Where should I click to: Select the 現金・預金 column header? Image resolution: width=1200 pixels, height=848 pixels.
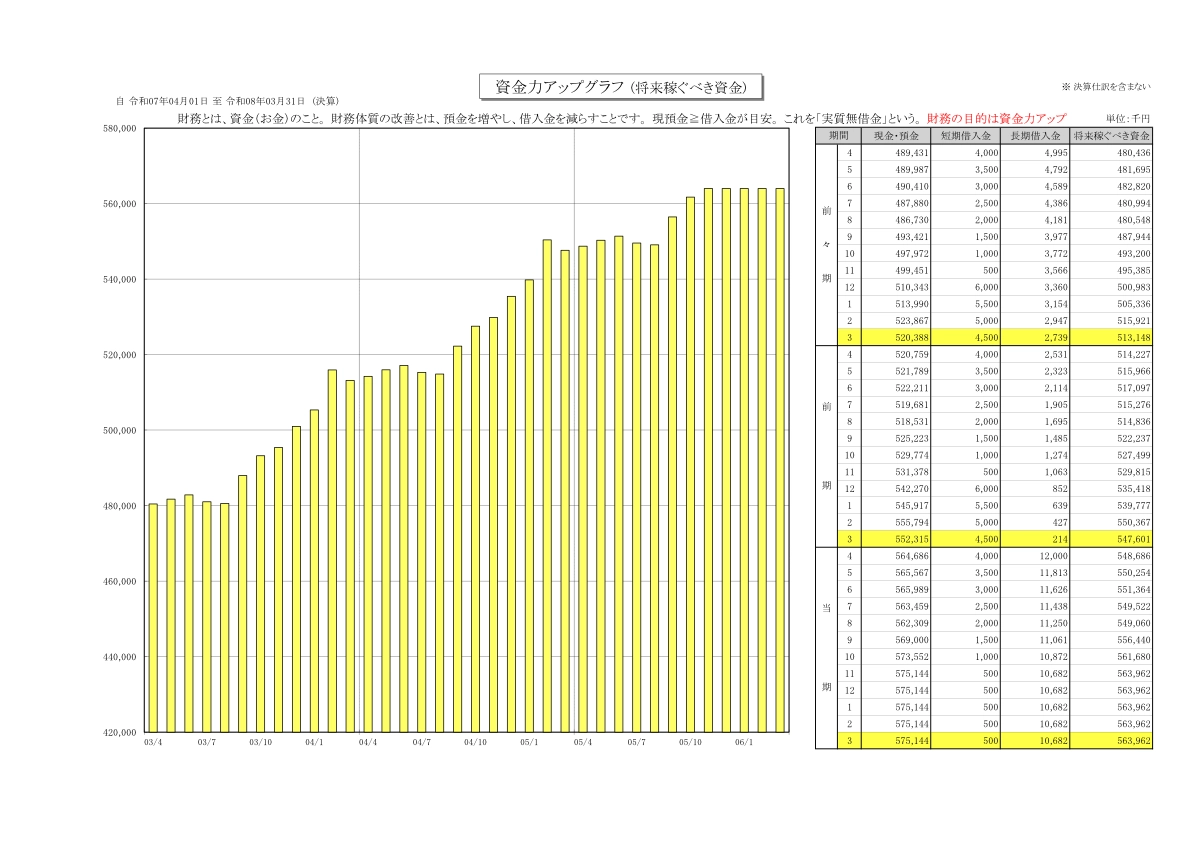895,135
